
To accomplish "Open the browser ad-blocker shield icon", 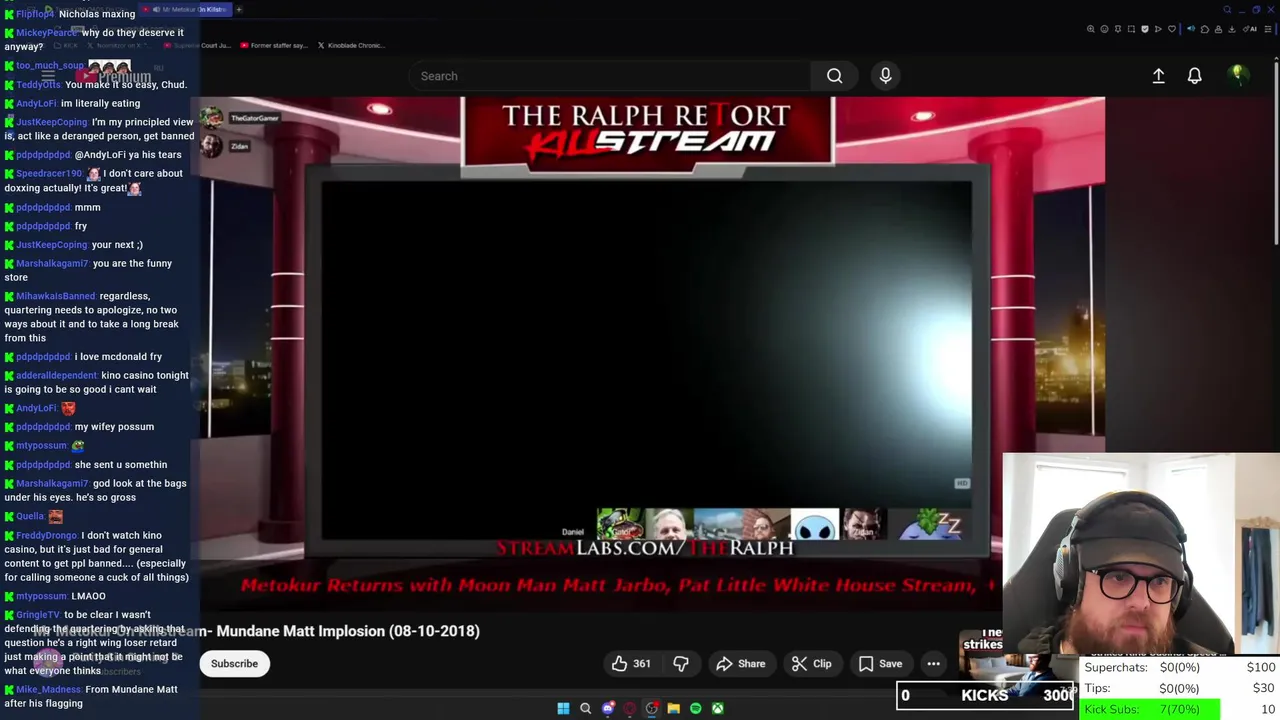I will (x=1145, y=29).
